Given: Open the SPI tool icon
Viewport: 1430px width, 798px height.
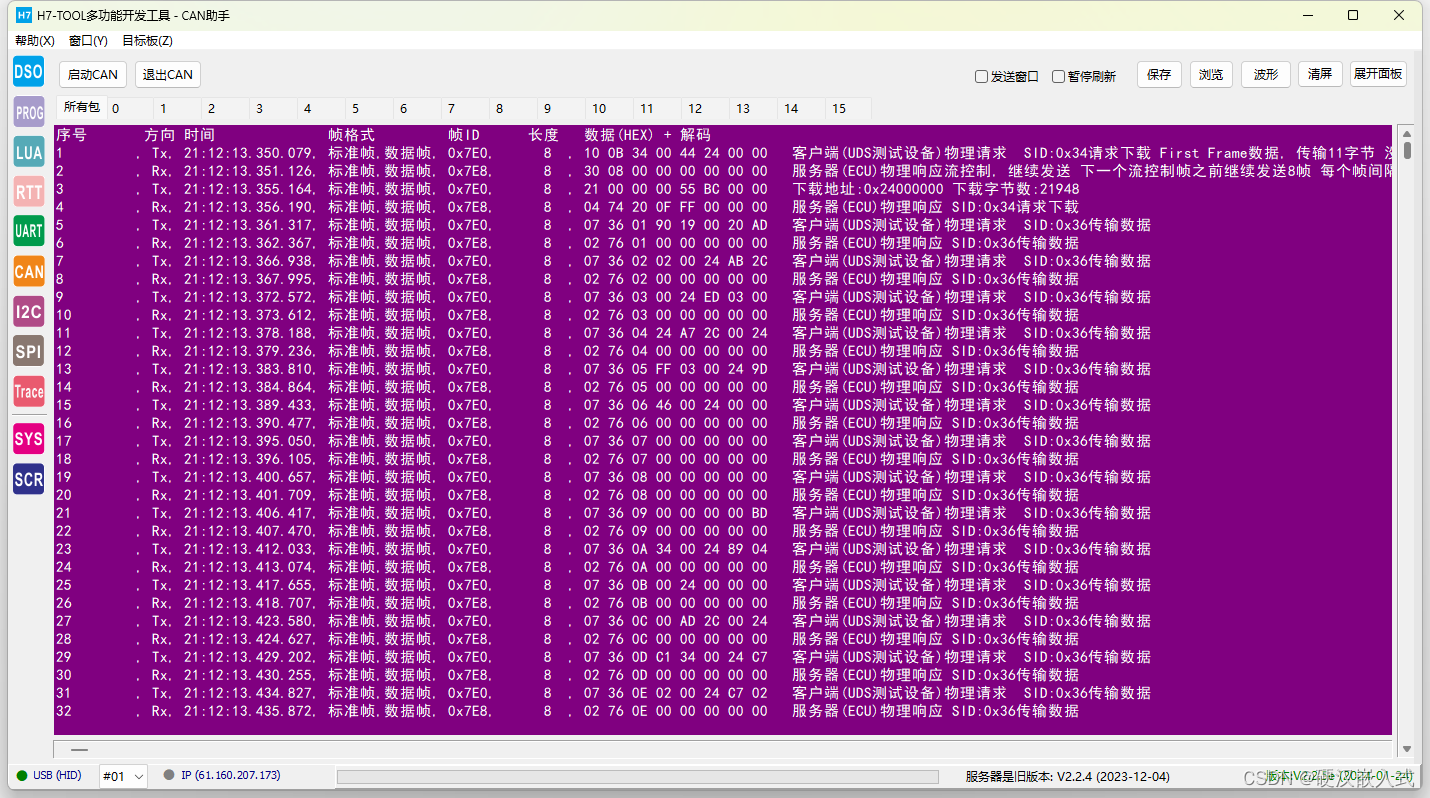Looking at the screenshot, I should click(x=29, y=351).
